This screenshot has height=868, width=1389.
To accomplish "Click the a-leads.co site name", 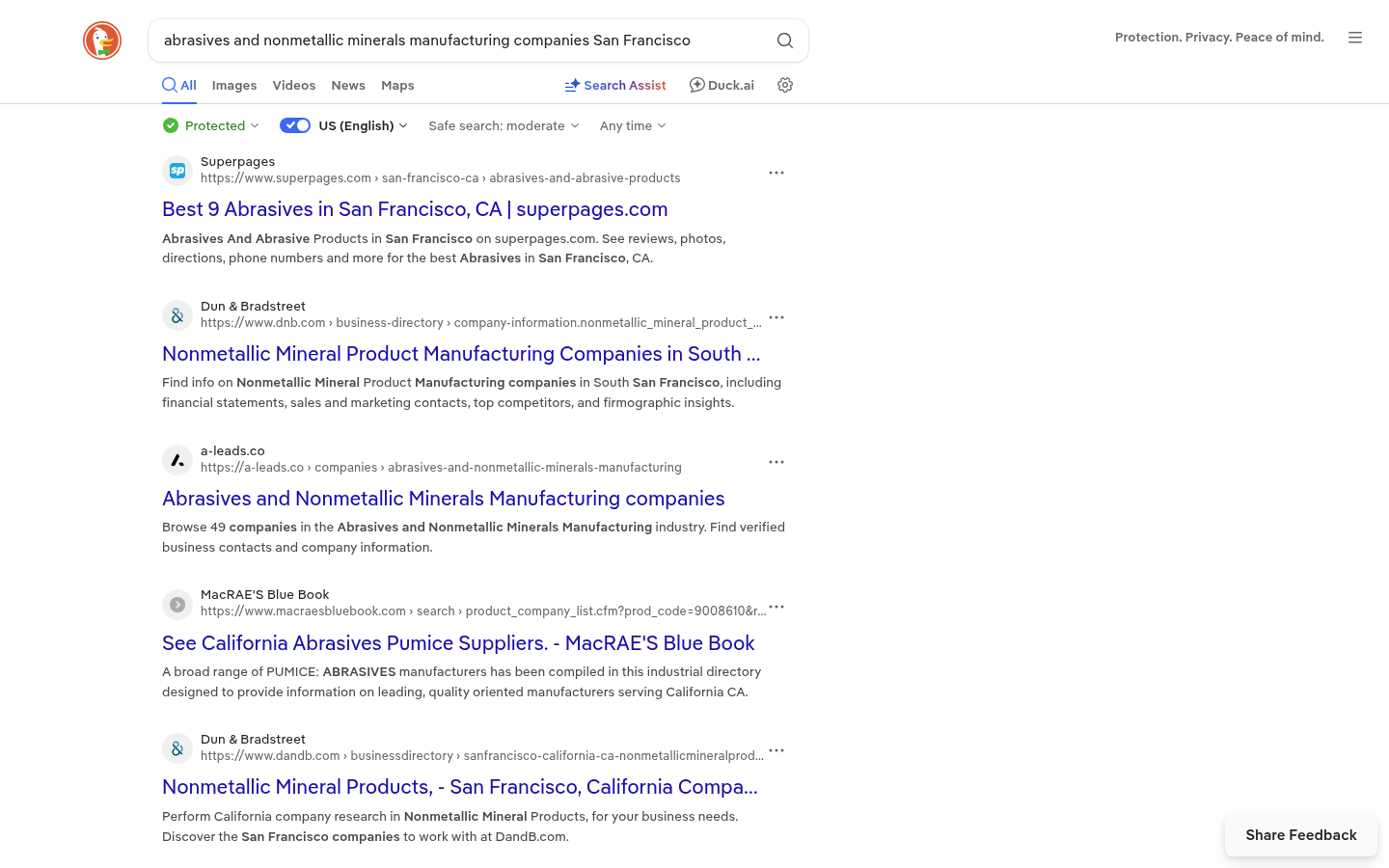I will pyautogui.click(x=232, y=451).
